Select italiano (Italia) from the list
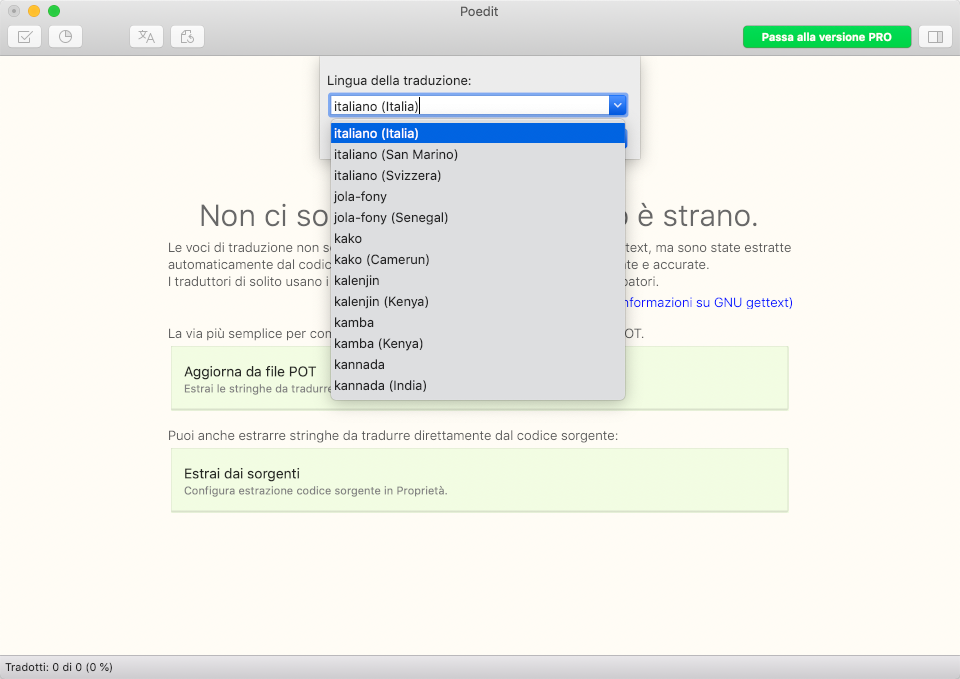This screenshot has height=679, width=960. pyautogui.click(x=478, y=133)
